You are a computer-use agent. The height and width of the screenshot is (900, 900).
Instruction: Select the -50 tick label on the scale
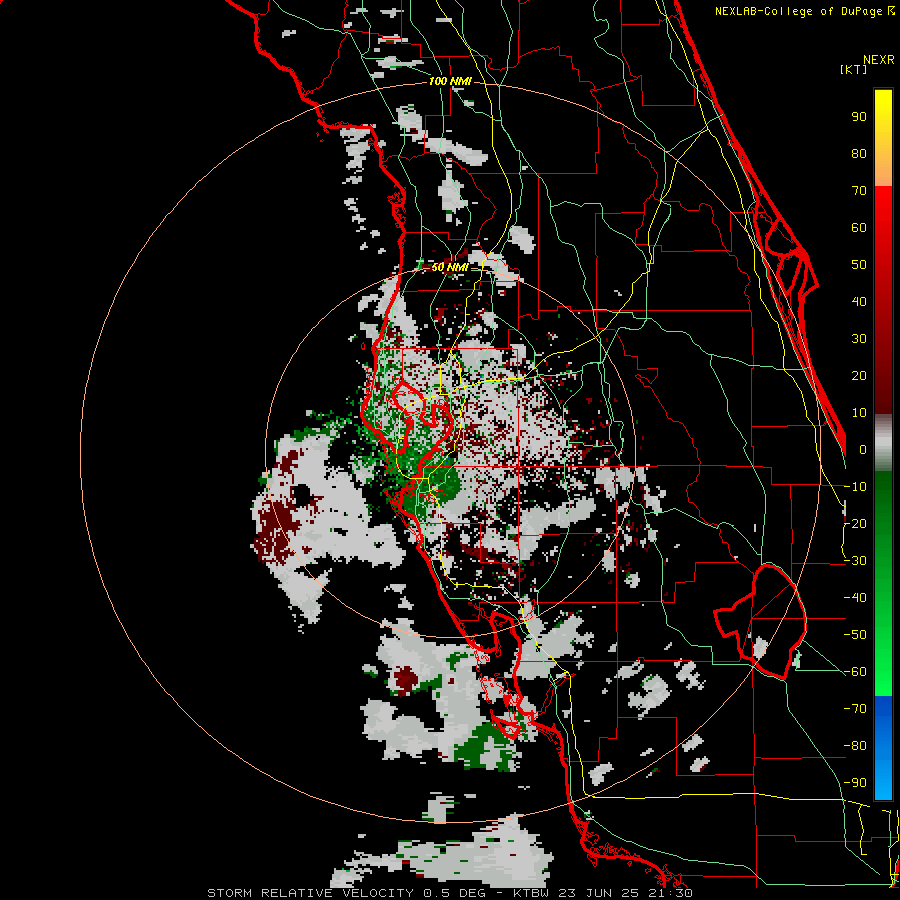(x=855, y=635)
